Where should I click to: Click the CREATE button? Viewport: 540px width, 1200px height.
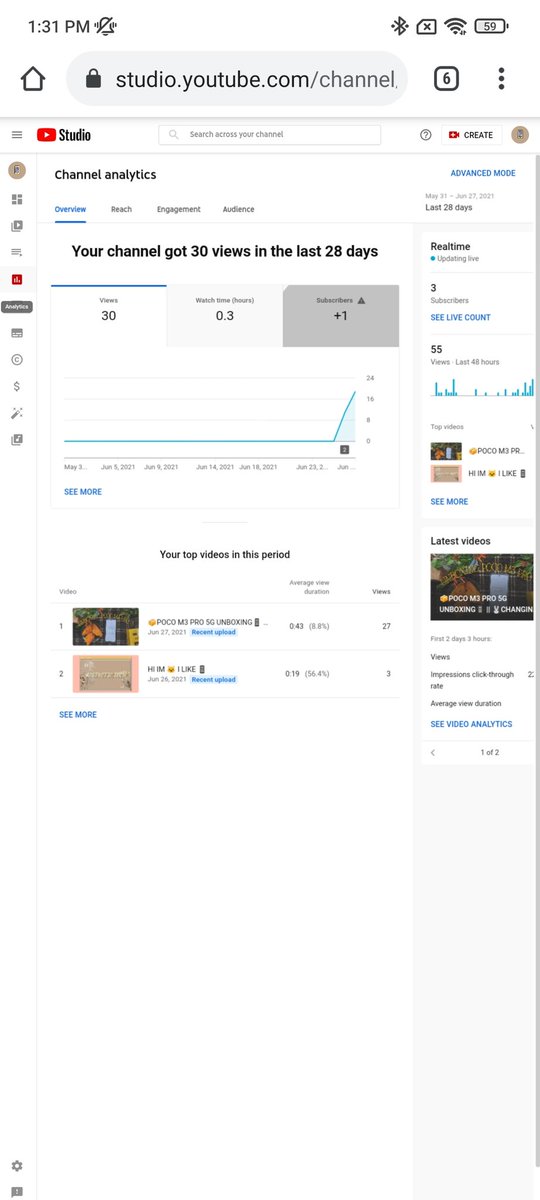pos(471,135)
